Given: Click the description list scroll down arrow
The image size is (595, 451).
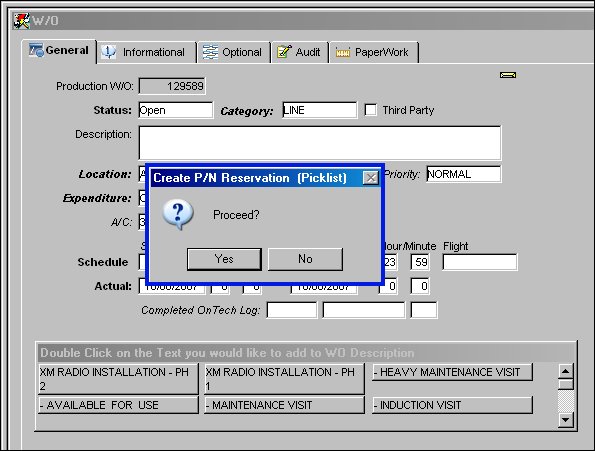Looking at the screenshot, I should point(565,420).
